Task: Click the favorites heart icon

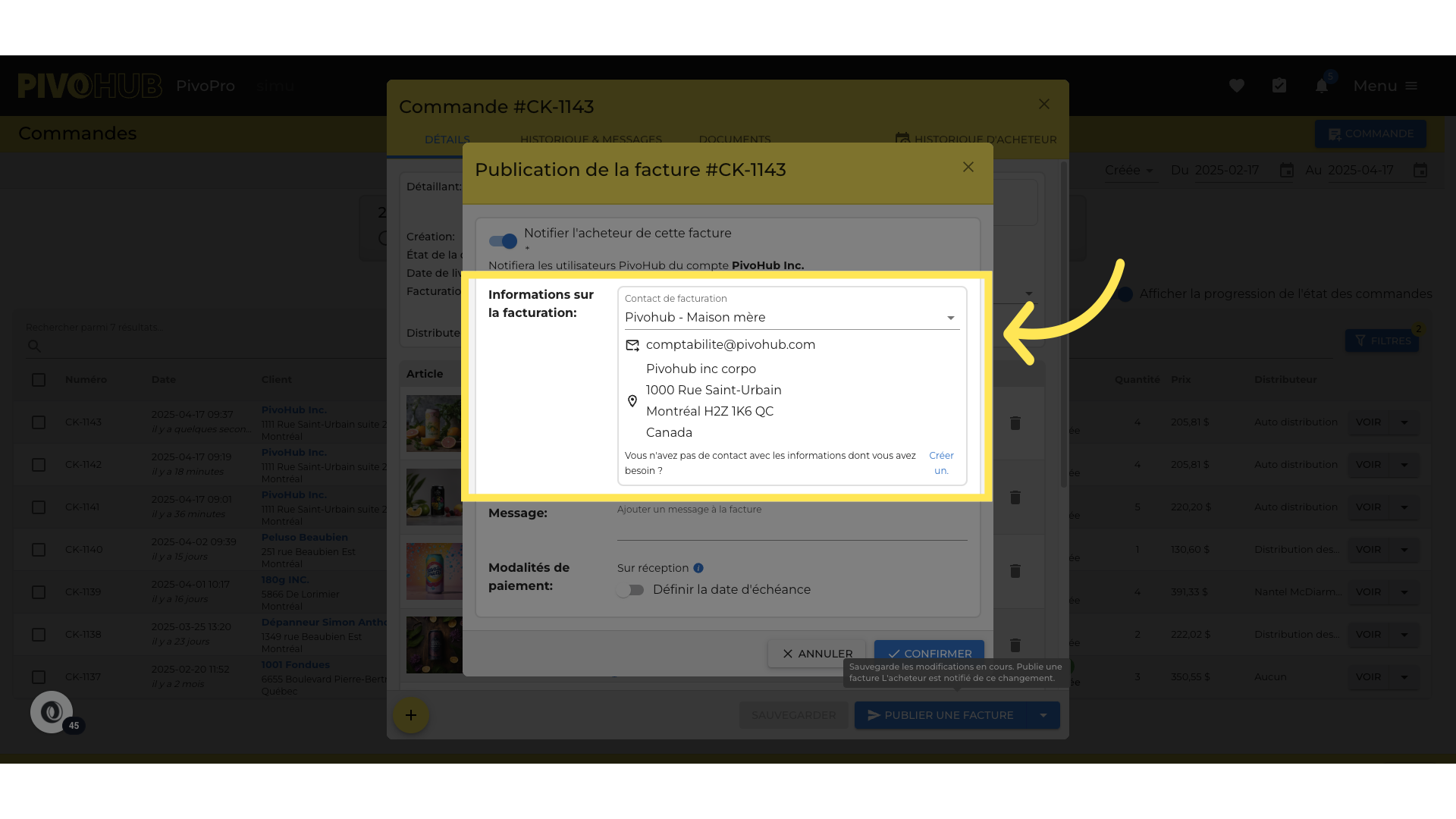Action: [x=1237, y=86]
